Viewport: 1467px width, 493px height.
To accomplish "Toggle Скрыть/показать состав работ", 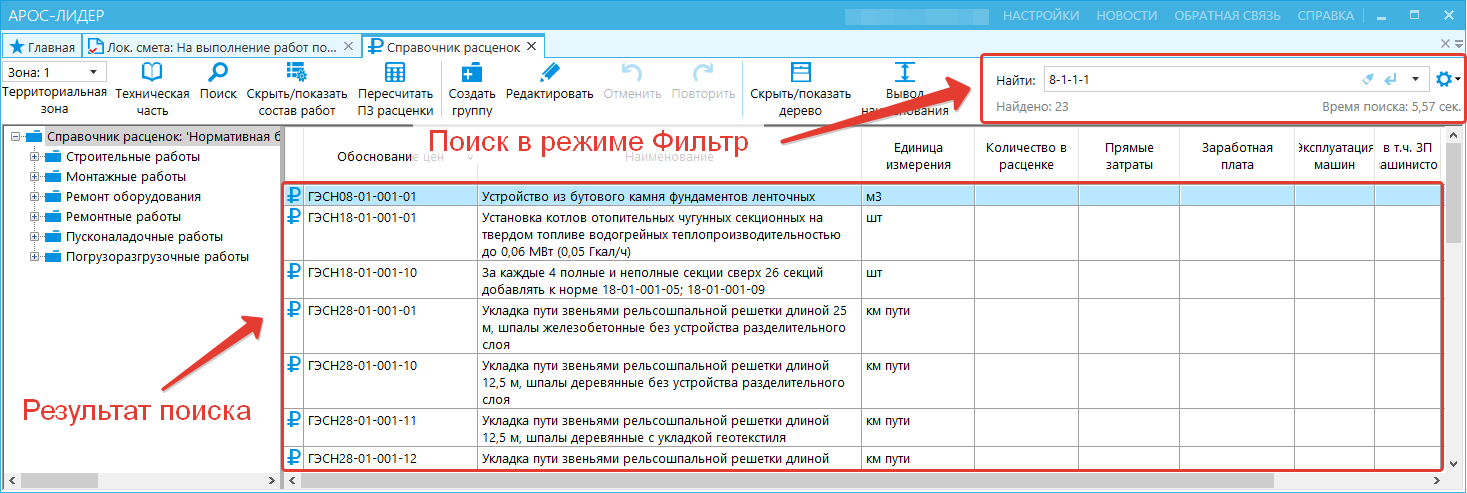I will pyautogui.click(x=297, y=72).
